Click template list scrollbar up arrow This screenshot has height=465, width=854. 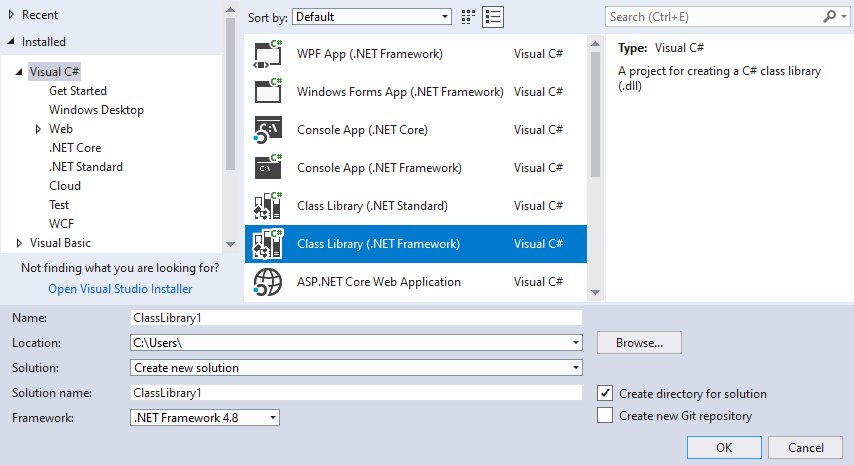tap(595, 44)
